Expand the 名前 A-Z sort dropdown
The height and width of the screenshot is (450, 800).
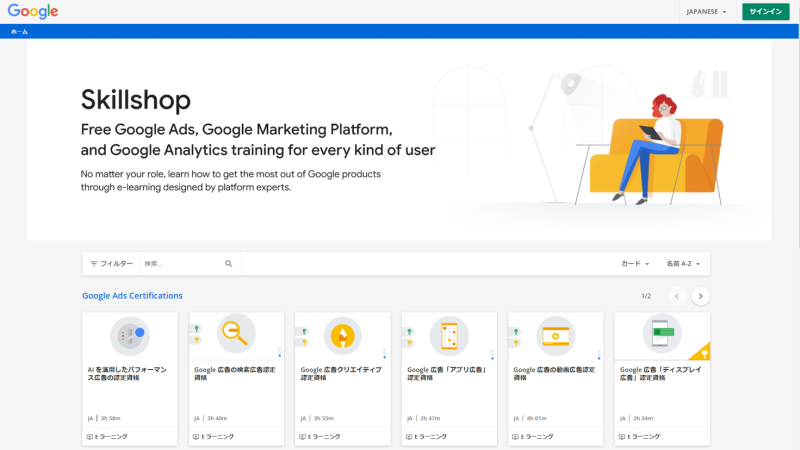click(x=683, y=264)
